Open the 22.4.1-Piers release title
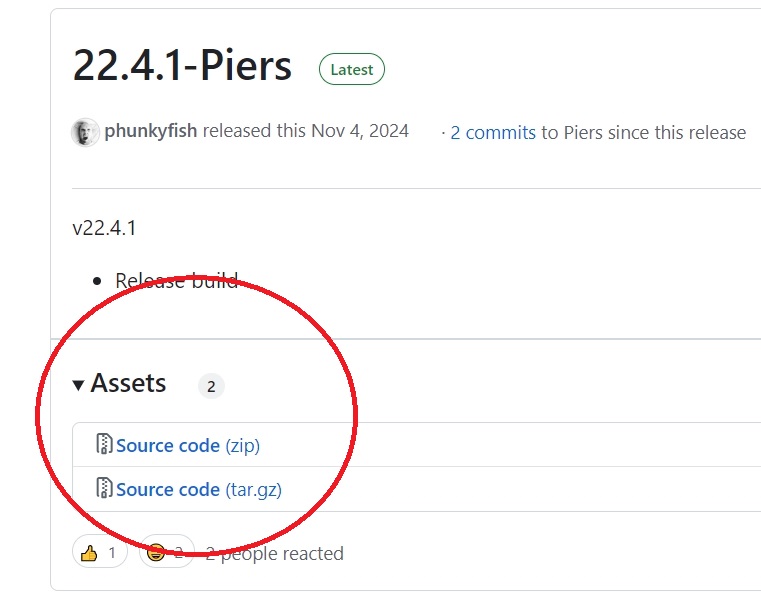This screenshot has width=761, height=615. pos(182,66)
